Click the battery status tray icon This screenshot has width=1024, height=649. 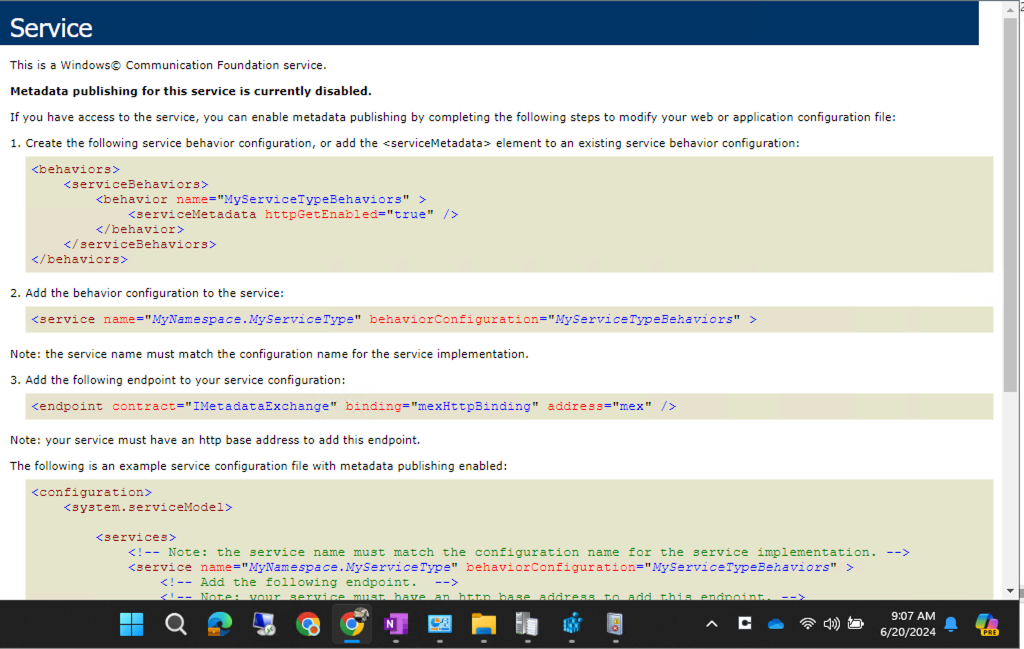pyautogui.click(x=856, y=624)
